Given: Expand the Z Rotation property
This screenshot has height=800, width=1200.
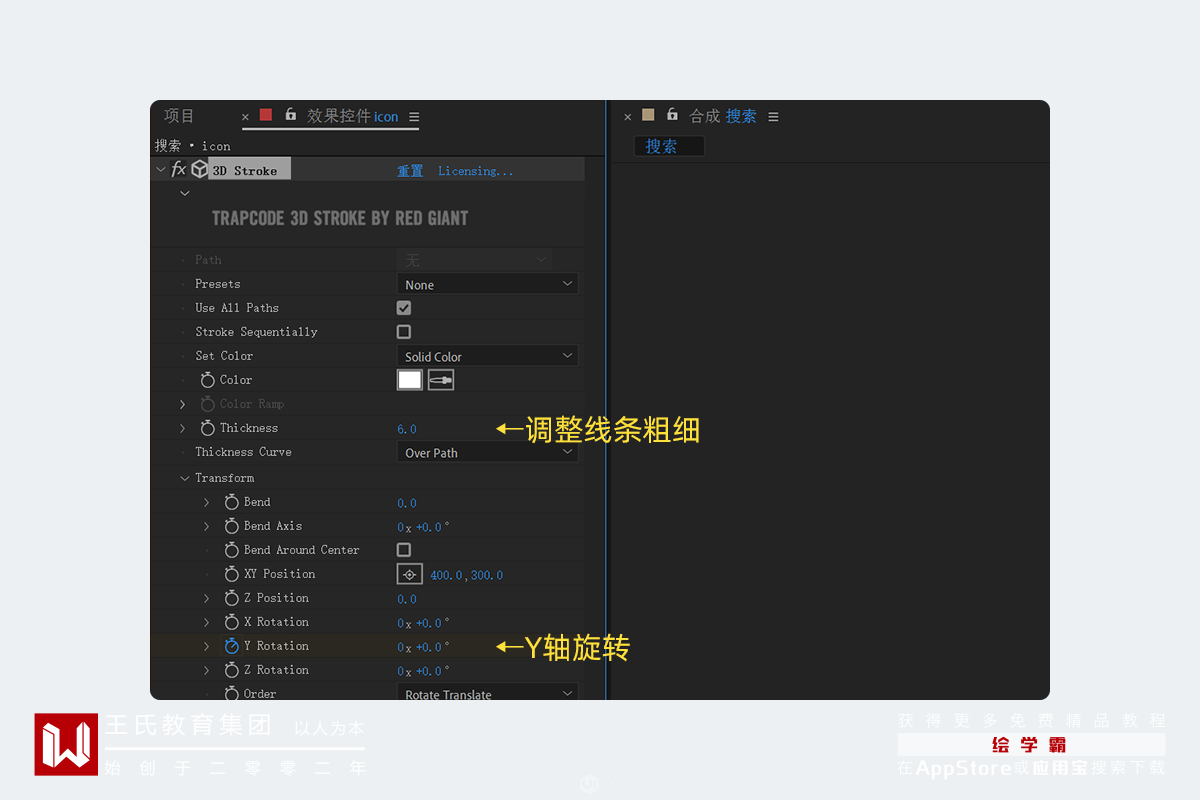Looking at the screenshot, I should pos(207,670).
